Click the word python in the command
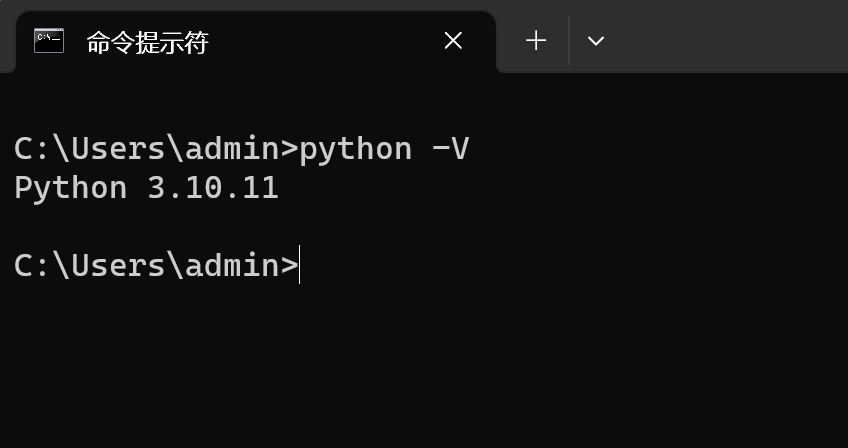The height and width of the screenshot is (448, 848). coord(355,150)
